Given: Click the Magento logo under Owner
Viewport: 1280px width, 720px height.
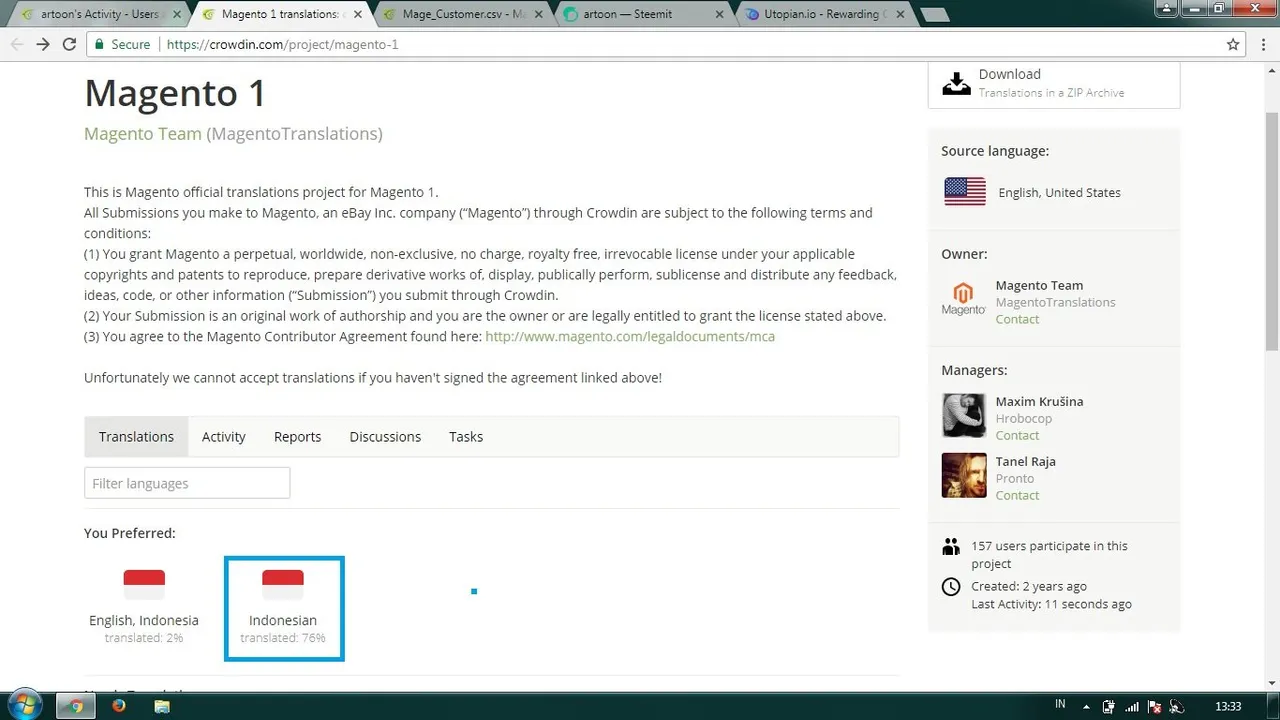Looking at the screenshot, I should (x=963, y=300).
